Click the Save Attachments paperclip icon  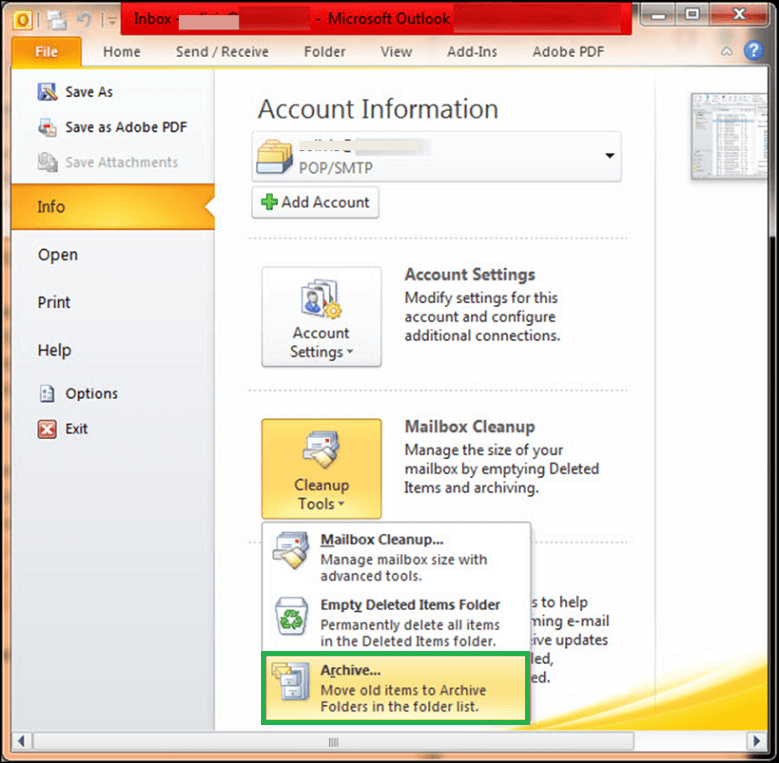(47, 162)
